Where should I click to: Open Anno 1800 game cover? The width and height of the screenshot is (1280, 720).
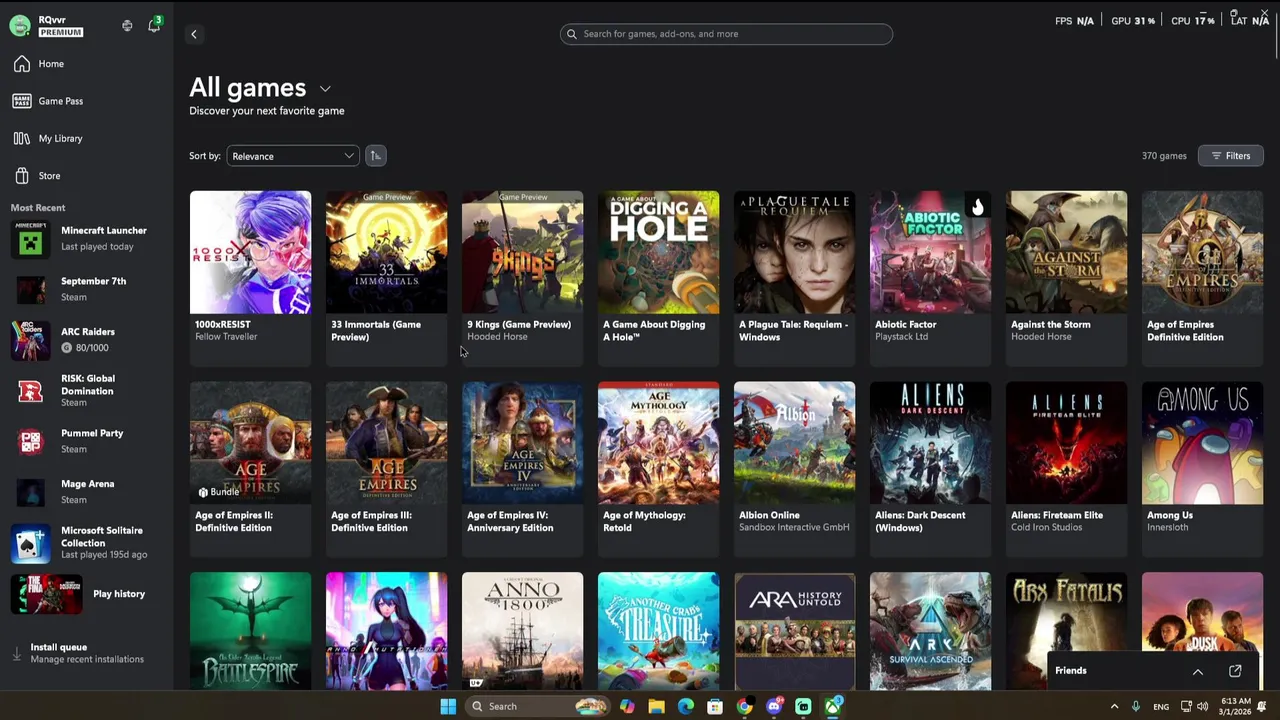pyautogui.click(x=522, y=631)
